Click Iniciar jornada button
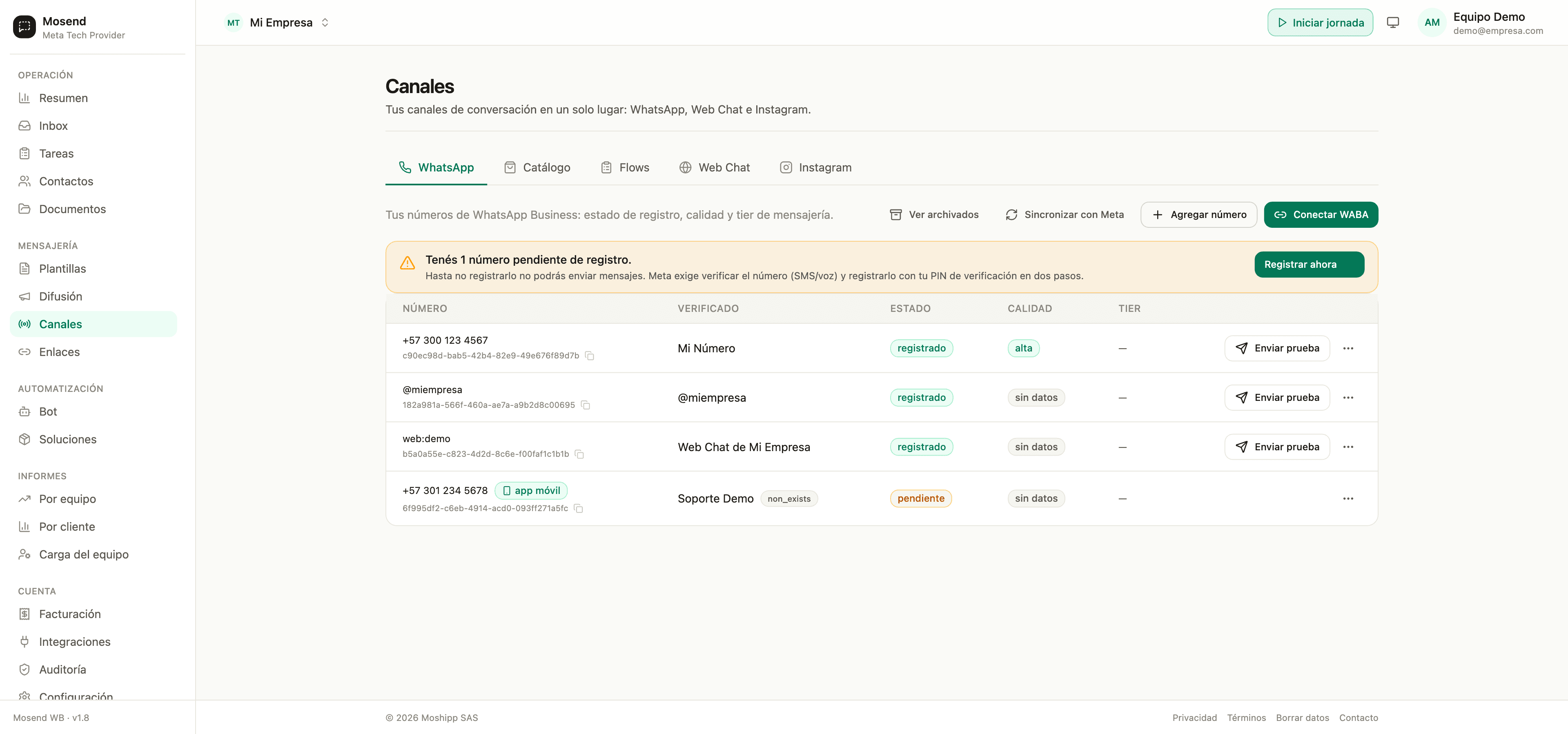 click(1320, 22)
